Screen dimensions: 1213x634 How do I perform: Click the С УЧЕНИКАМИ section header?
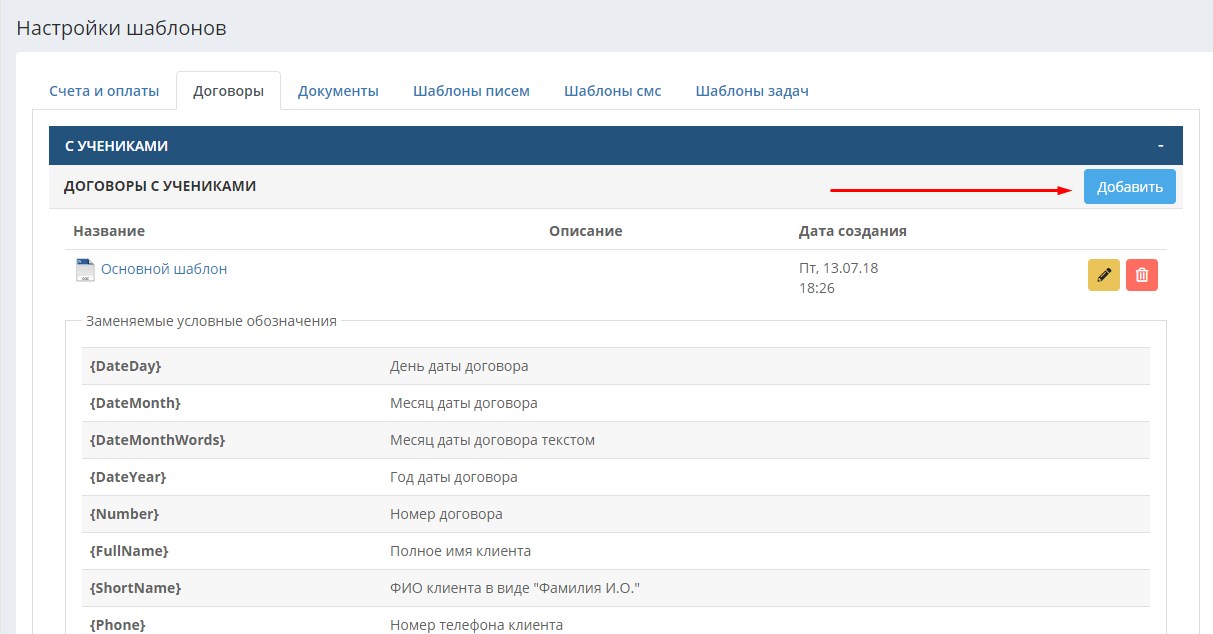click(616, 146)
